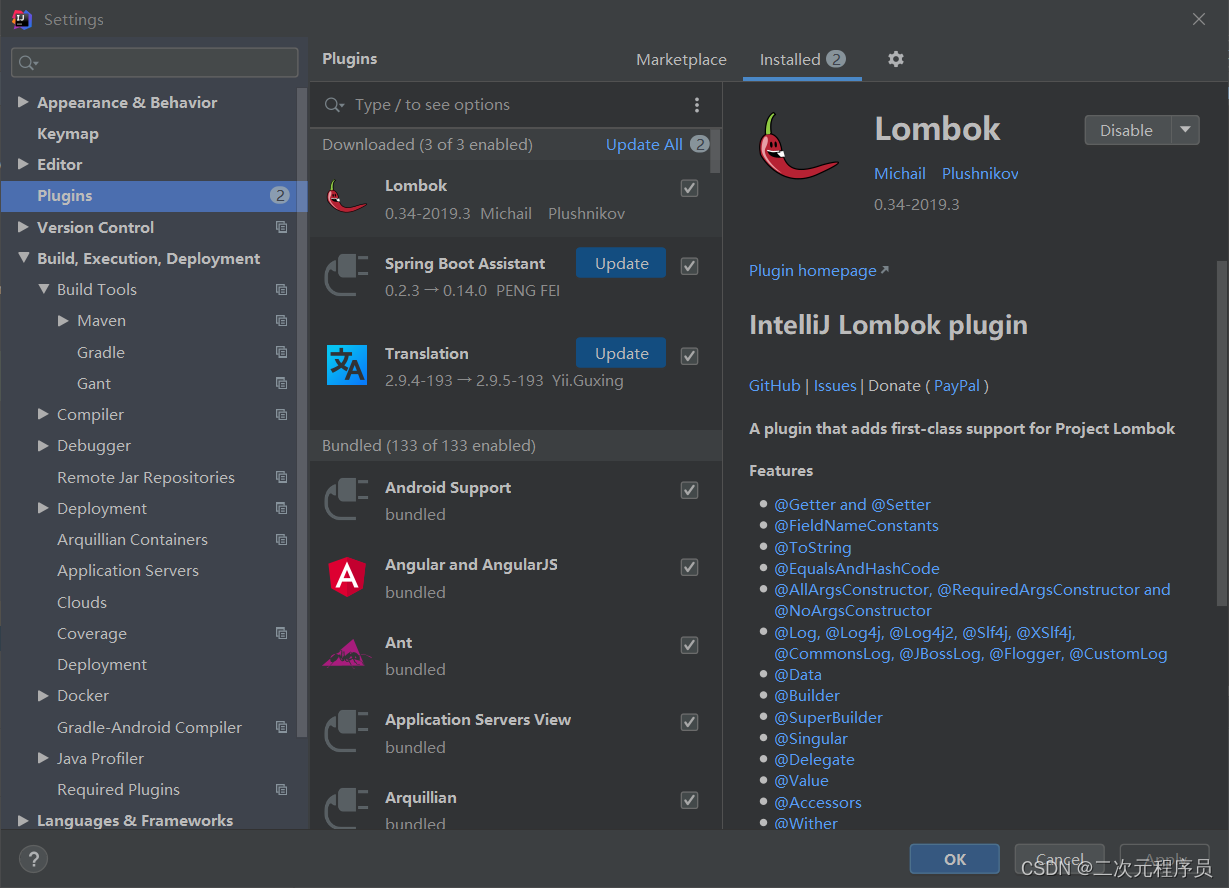Click the Arquillian plug icon
1229x888 pixels.
(347, 808)
